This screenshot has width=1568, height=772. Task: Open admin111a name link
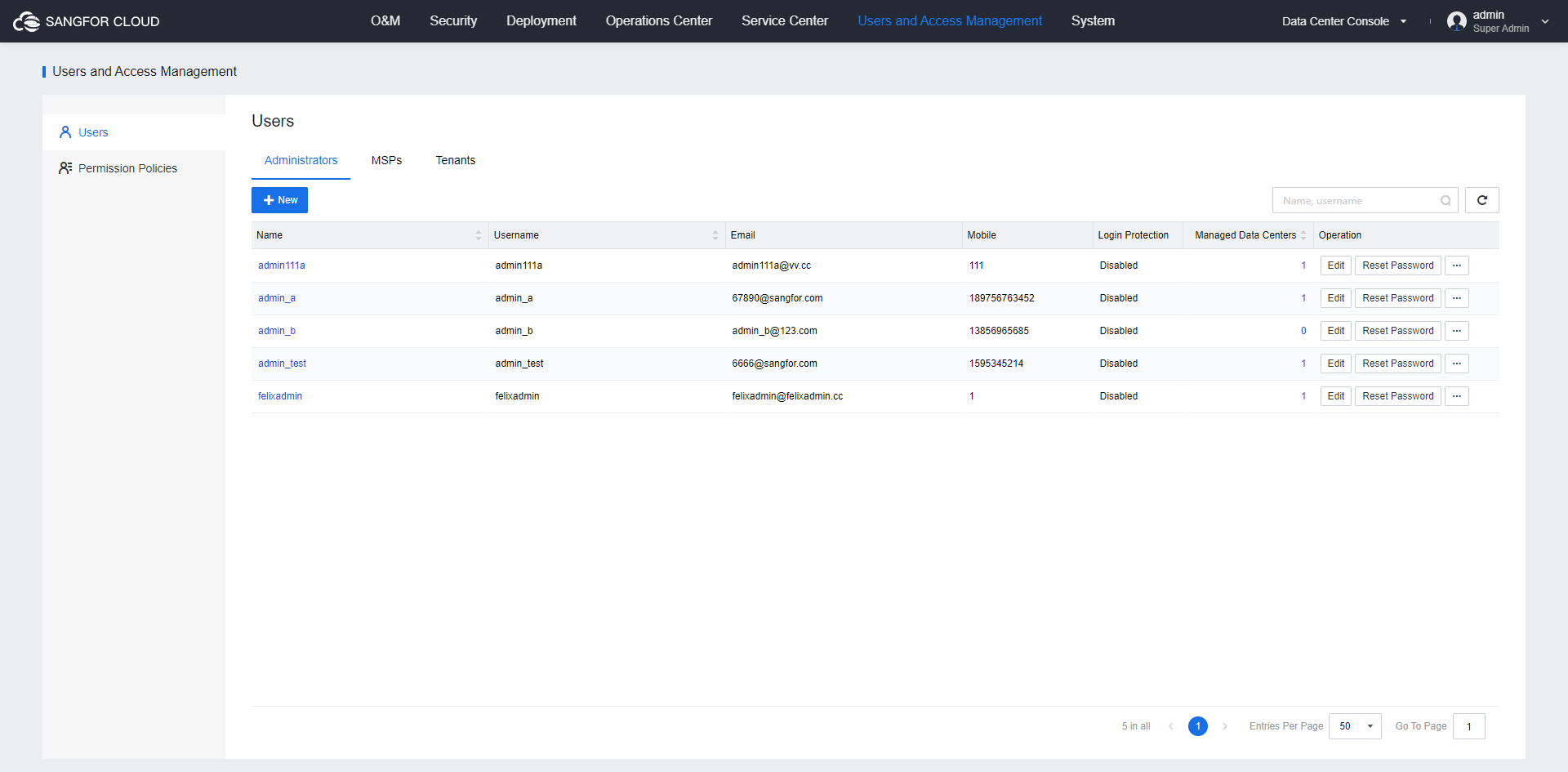(282, 266)
